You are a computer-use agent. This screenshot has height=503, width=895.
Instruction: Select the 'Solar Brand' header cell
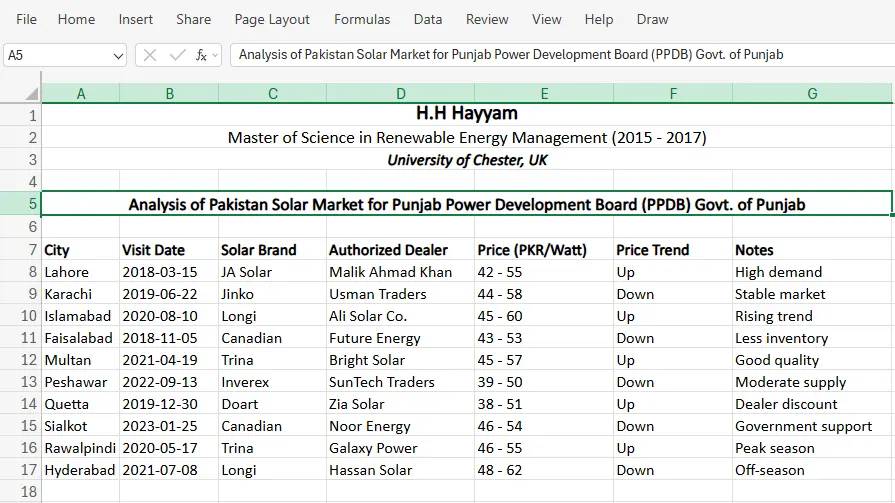click(272, 250)
